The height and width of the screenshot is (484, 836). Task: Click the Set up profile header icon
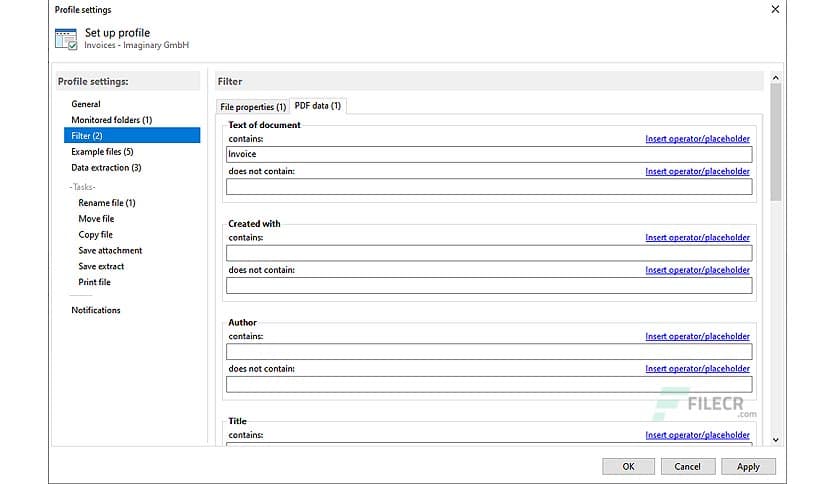pyautogui.click(x=66, y=39)
